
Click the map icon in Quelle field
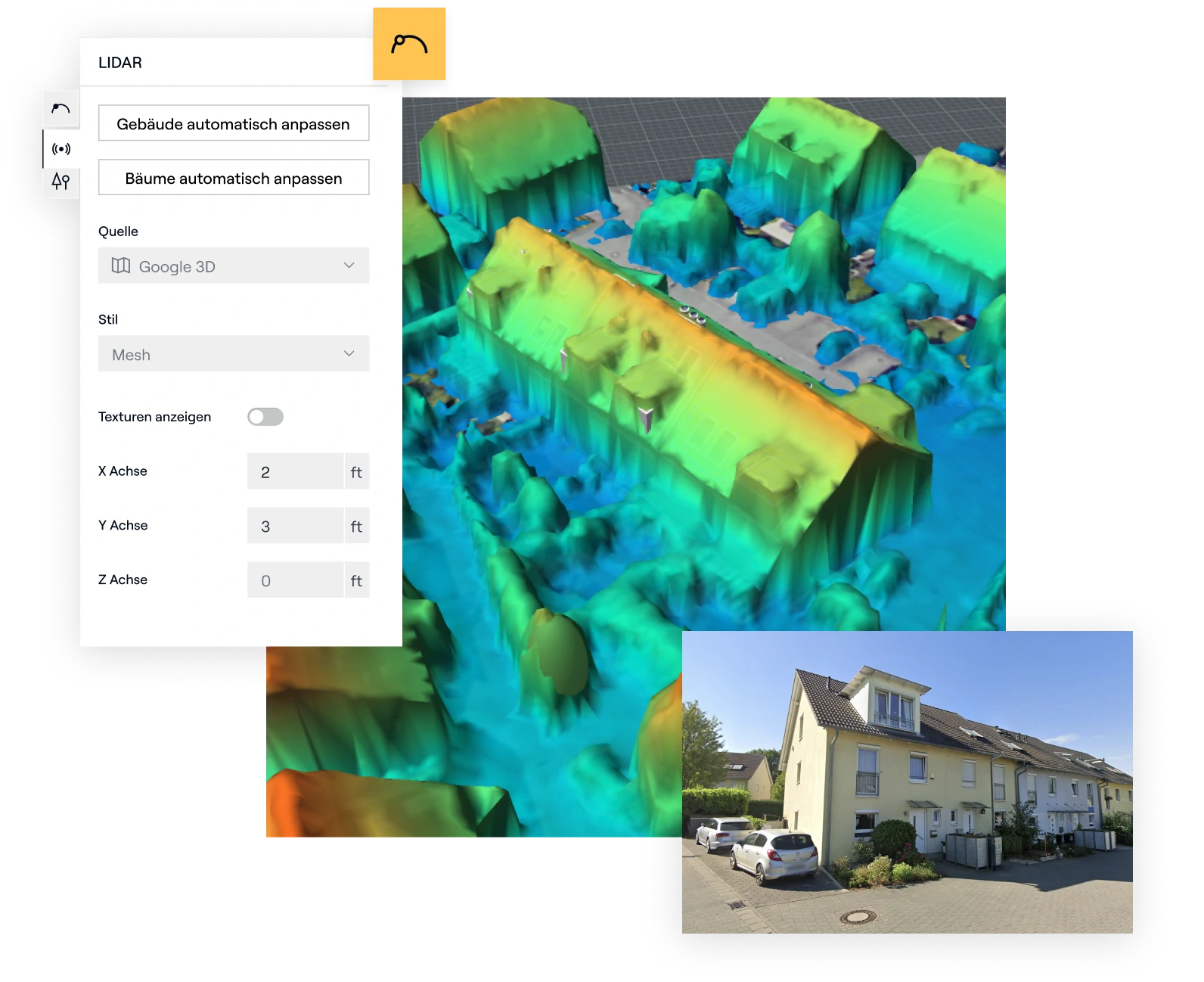pos(121,266)
